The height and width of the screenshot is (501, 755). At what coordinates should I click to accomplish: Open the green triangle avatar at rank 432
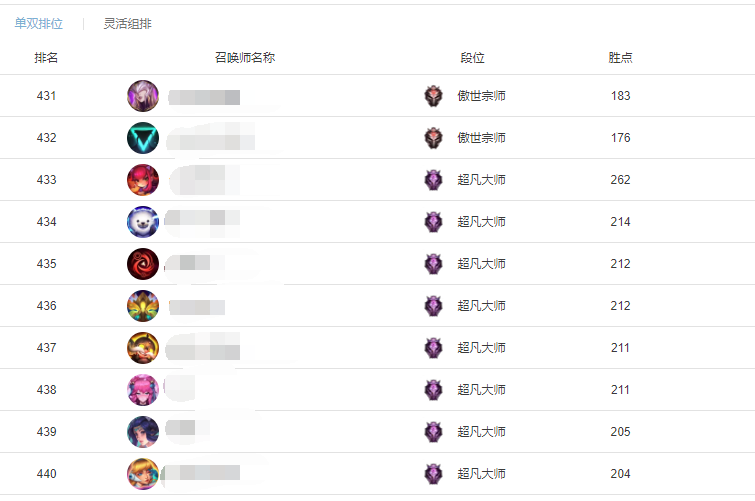pyautogui.click(x=143, y=138)
